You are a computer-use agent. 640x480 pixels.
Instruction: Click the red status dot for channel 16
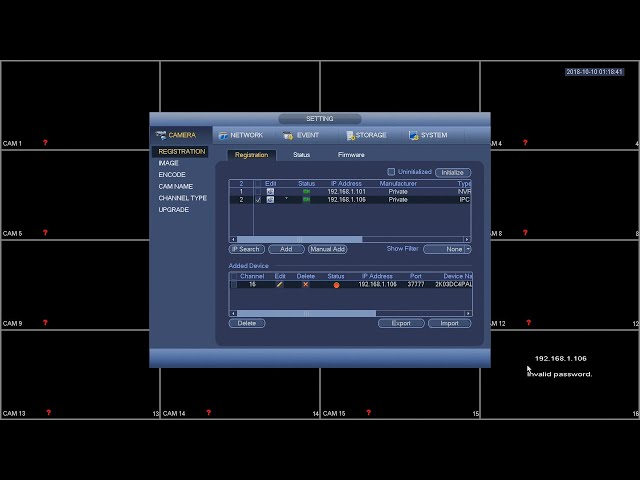point(336,285)
